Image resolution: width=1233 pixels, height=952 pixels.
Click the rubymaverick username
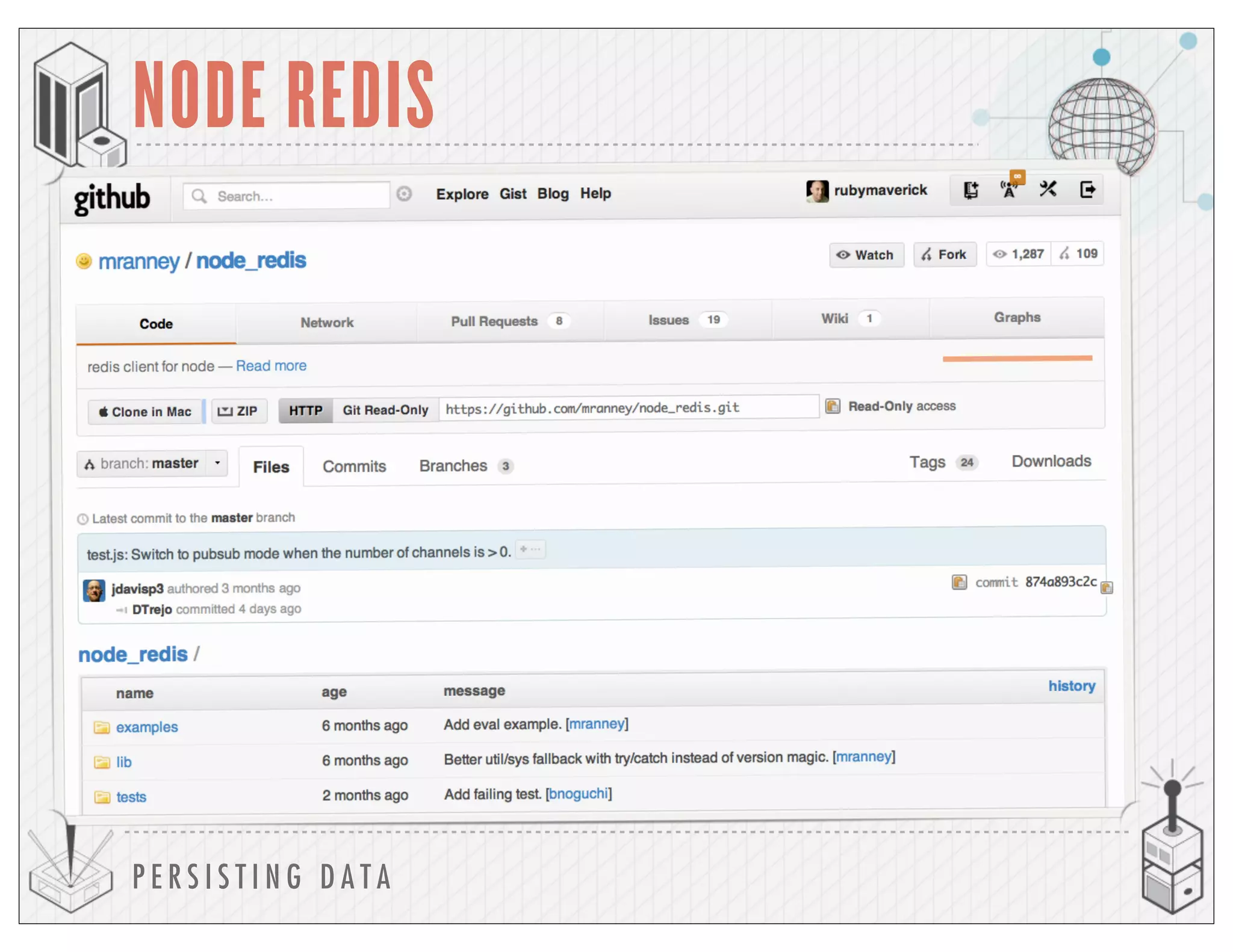coord(880,191)
